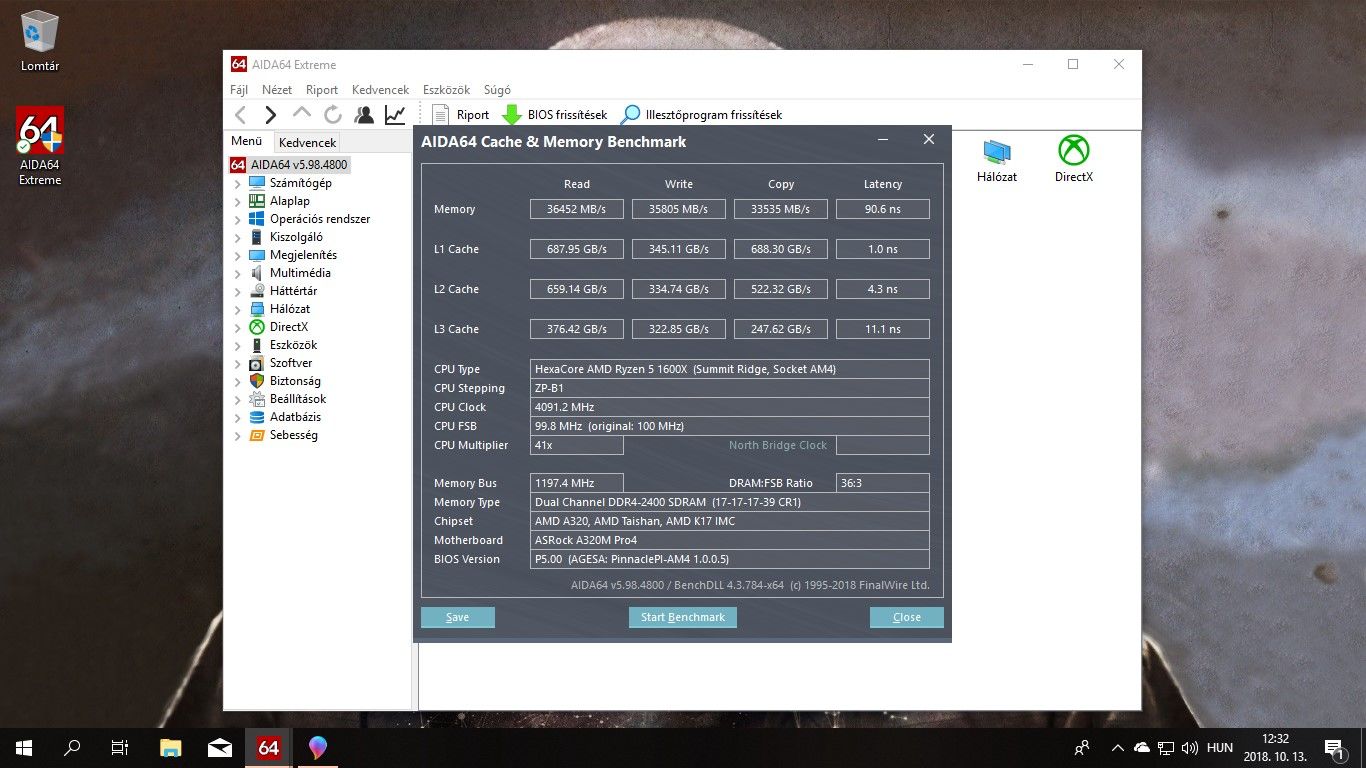The image size is (1366, 768).
Task: Click the Riport toolbar button
Action: (461, 115)
